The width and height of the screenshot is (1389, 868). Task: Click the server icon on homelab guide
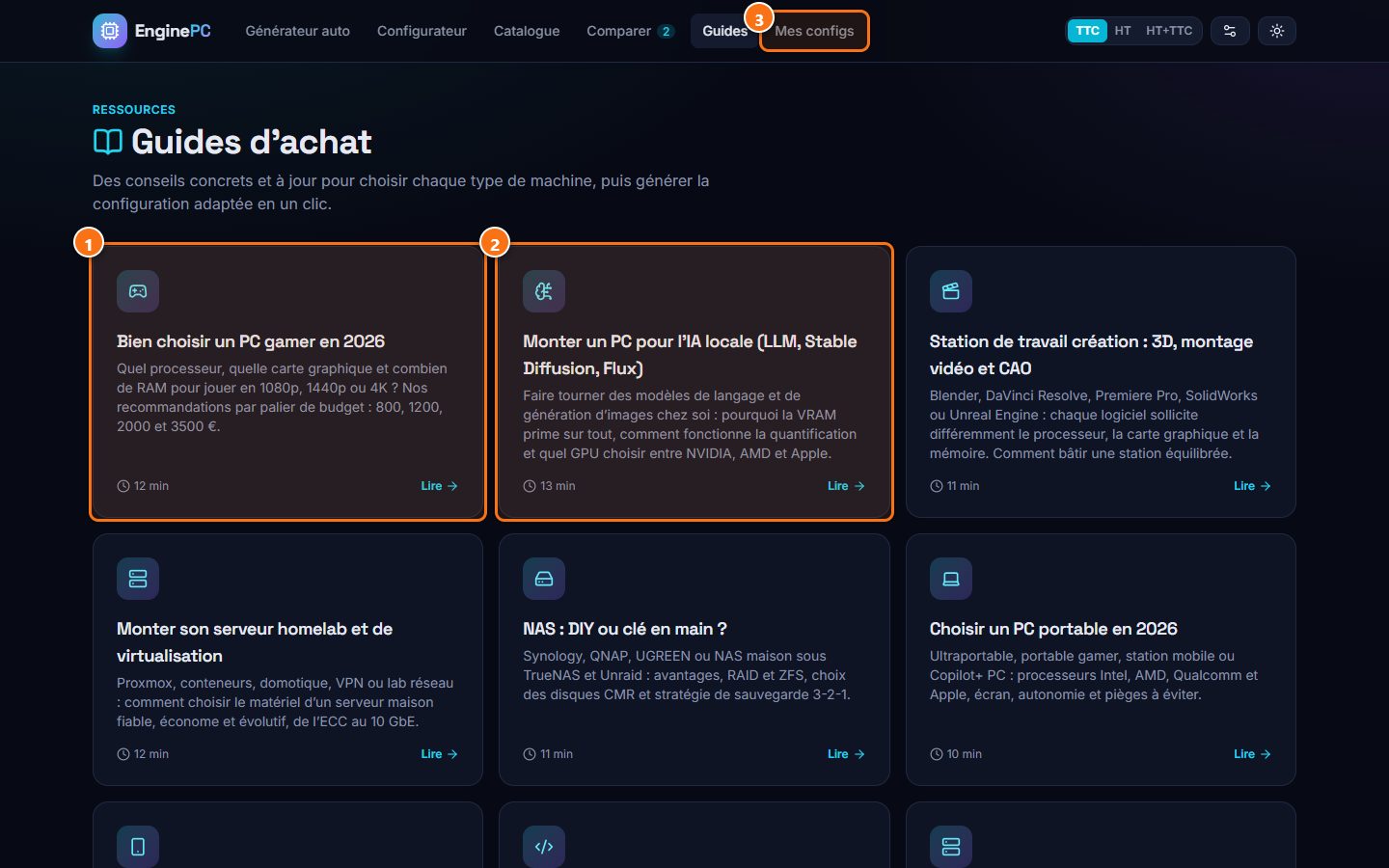coord(138,579)
